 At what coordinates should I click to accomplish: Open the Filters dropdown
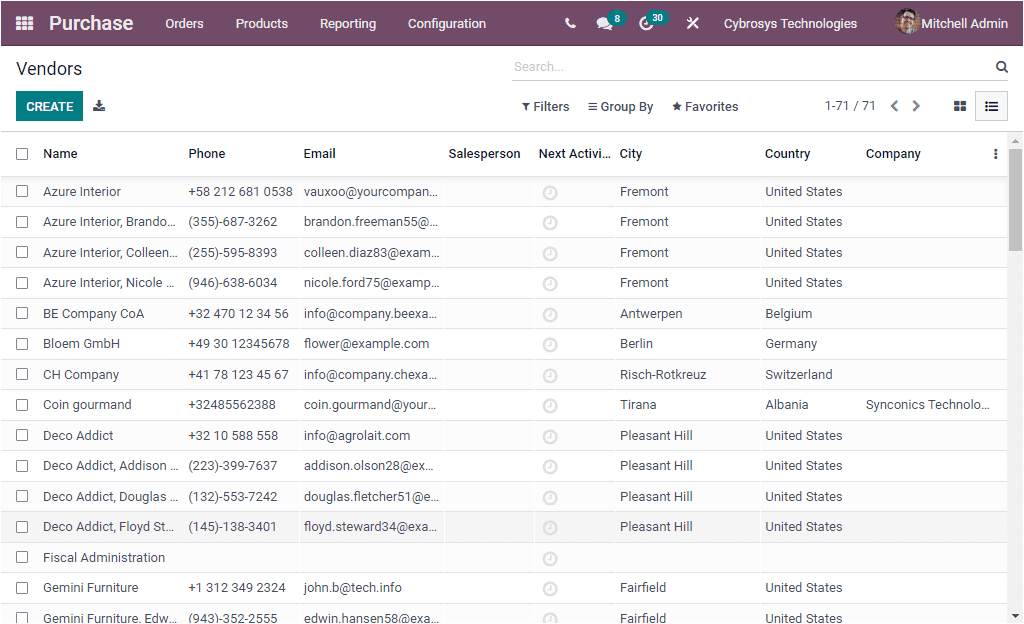click(x=545, y=106)
